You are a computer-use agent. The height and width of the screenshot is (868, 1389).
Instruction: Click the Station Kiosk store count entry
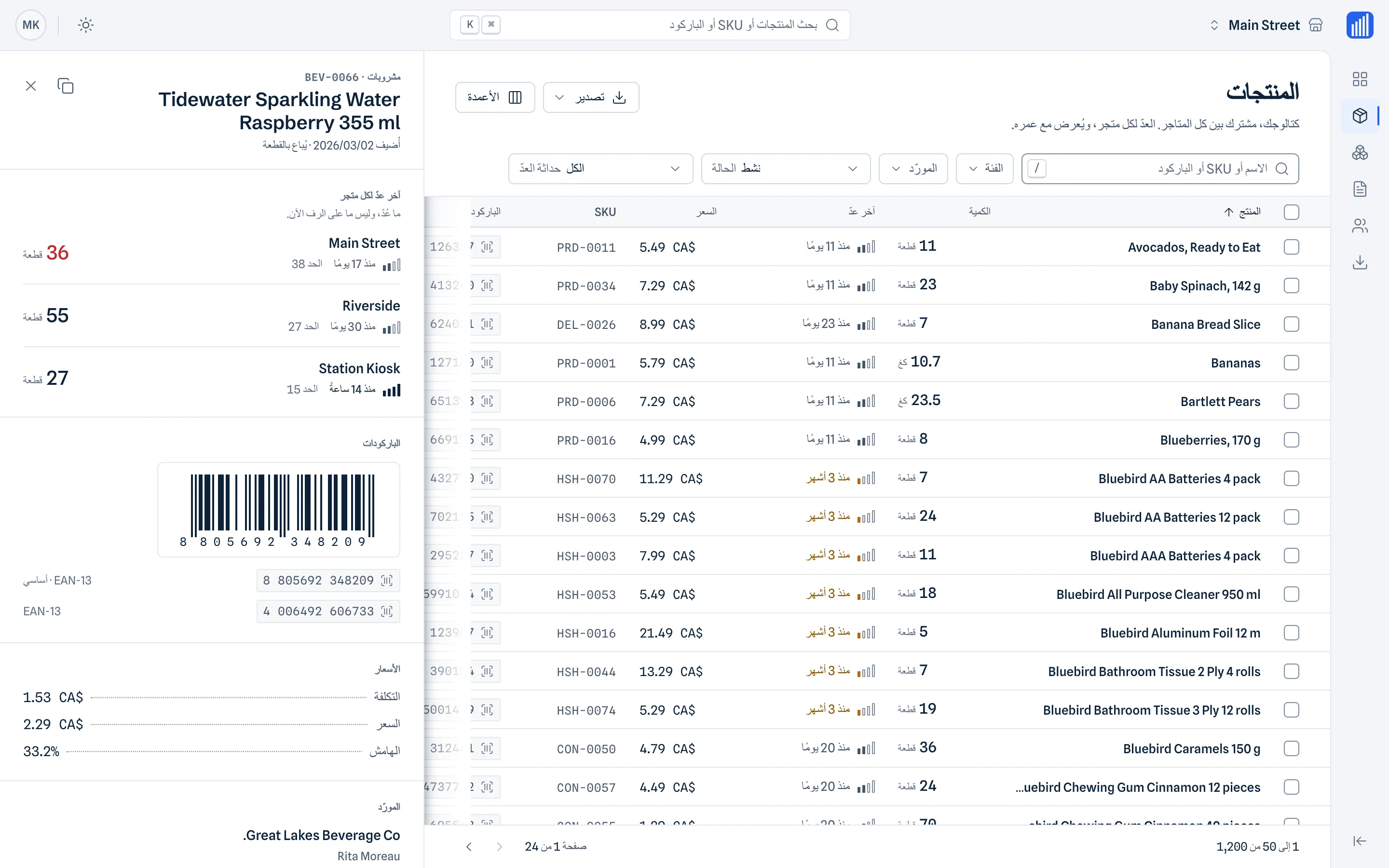[211, 379]
